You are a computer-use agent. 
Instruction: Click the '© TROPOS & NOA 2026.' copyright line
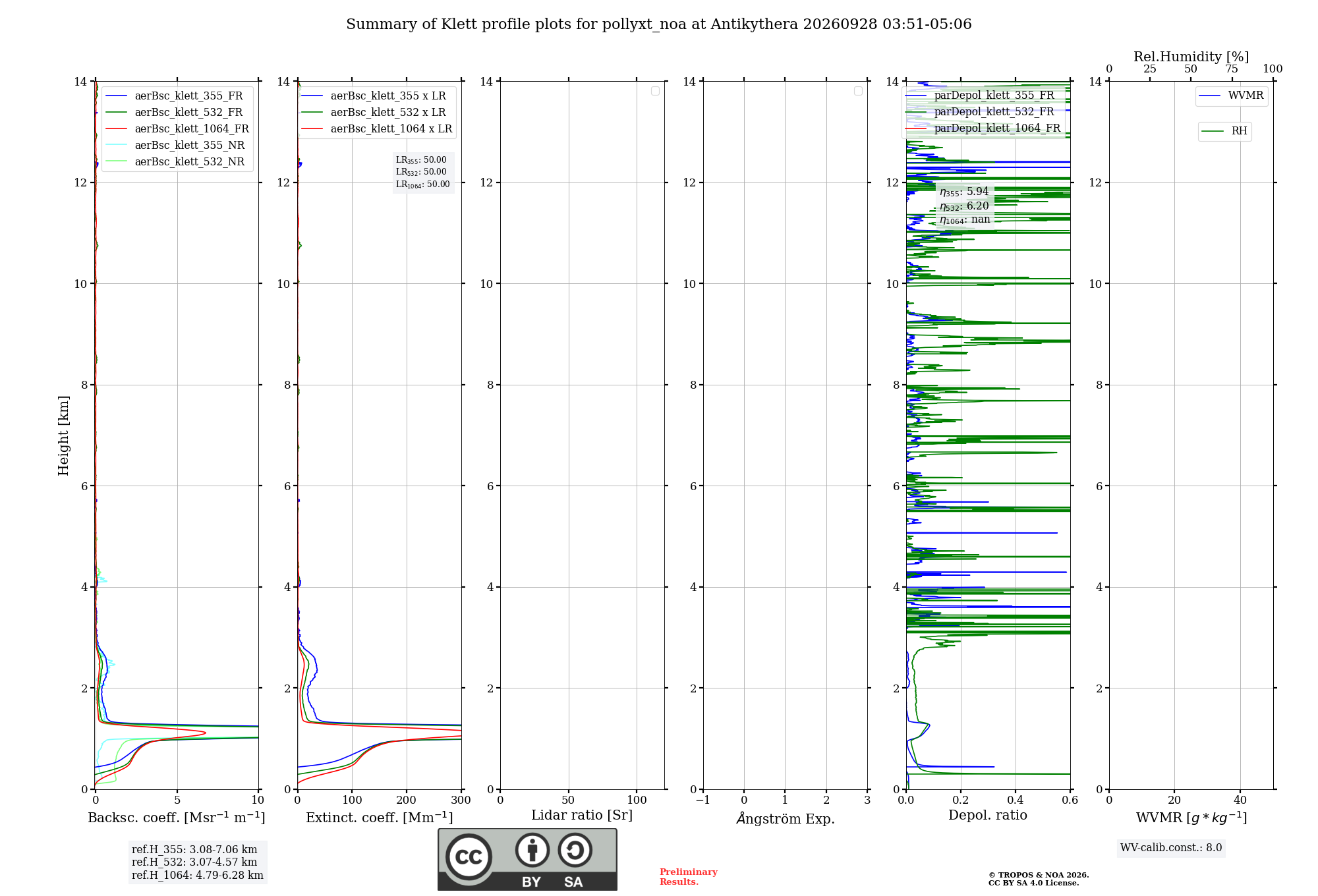point(1039,875)
